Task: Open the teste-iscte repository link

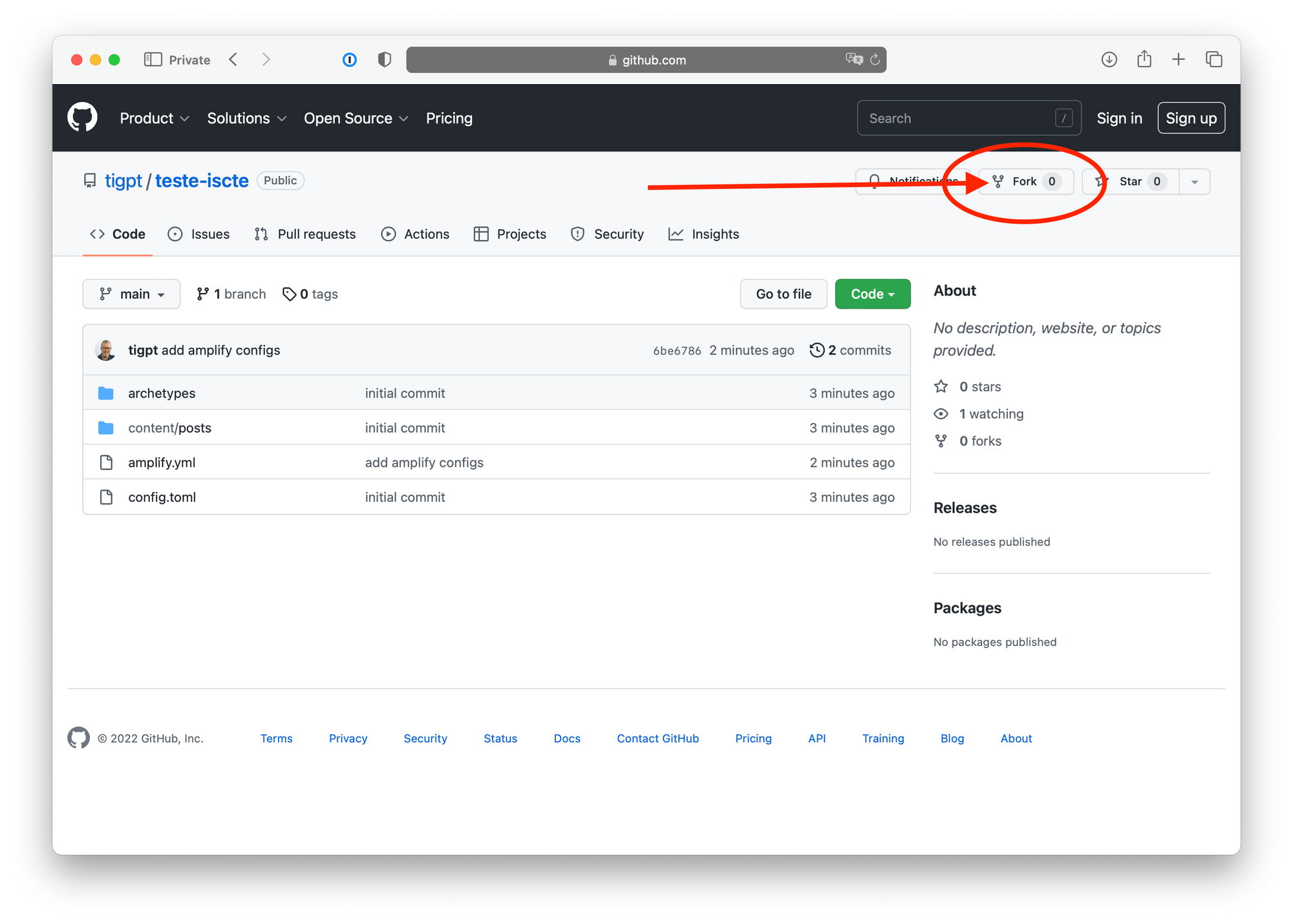Action: pyautogui.click(x=202, y=180)
